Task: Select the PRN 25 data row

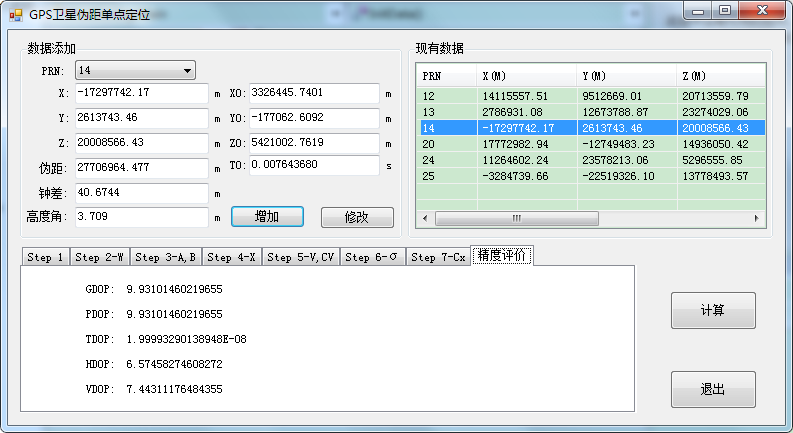Action: click(590, 176)
